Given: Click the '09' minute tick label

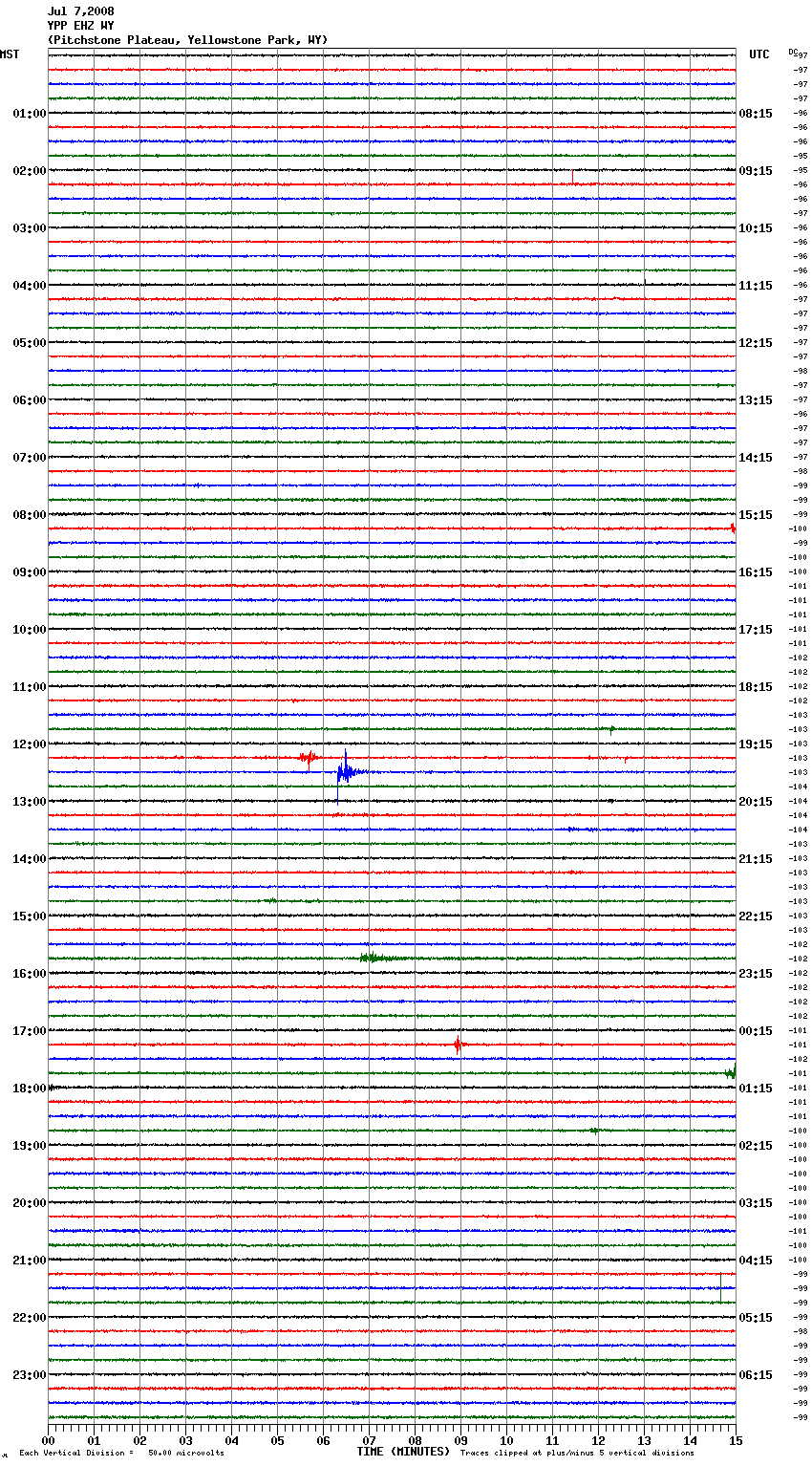Looking at the screenshot, I should coord(460,1440).
